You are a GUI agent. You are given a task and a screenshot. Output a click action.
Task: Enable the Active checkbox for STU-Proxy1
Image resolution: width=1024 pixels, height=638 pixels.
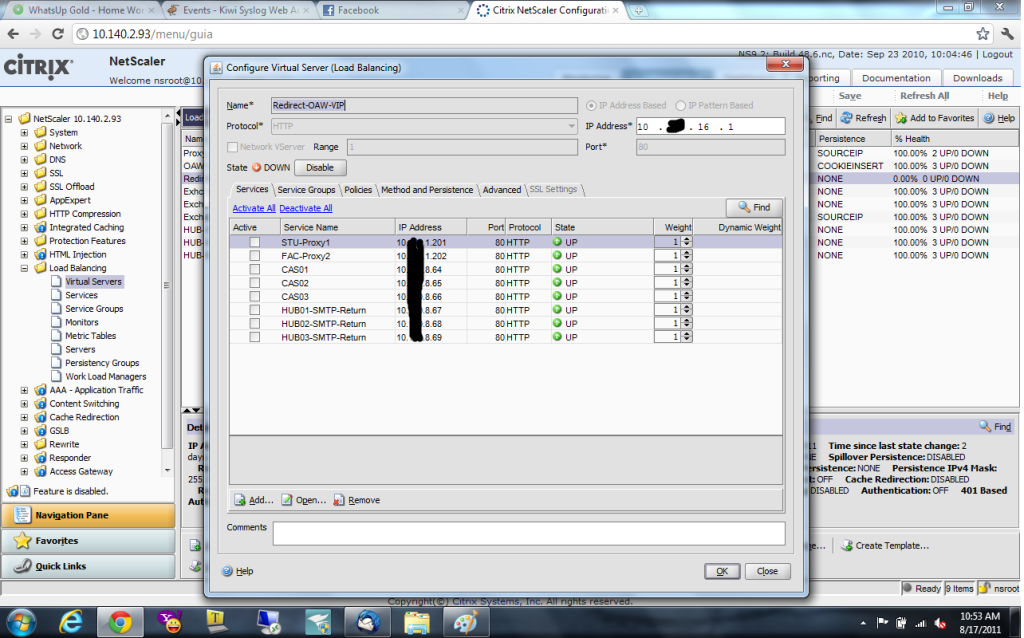coord(254,242)
